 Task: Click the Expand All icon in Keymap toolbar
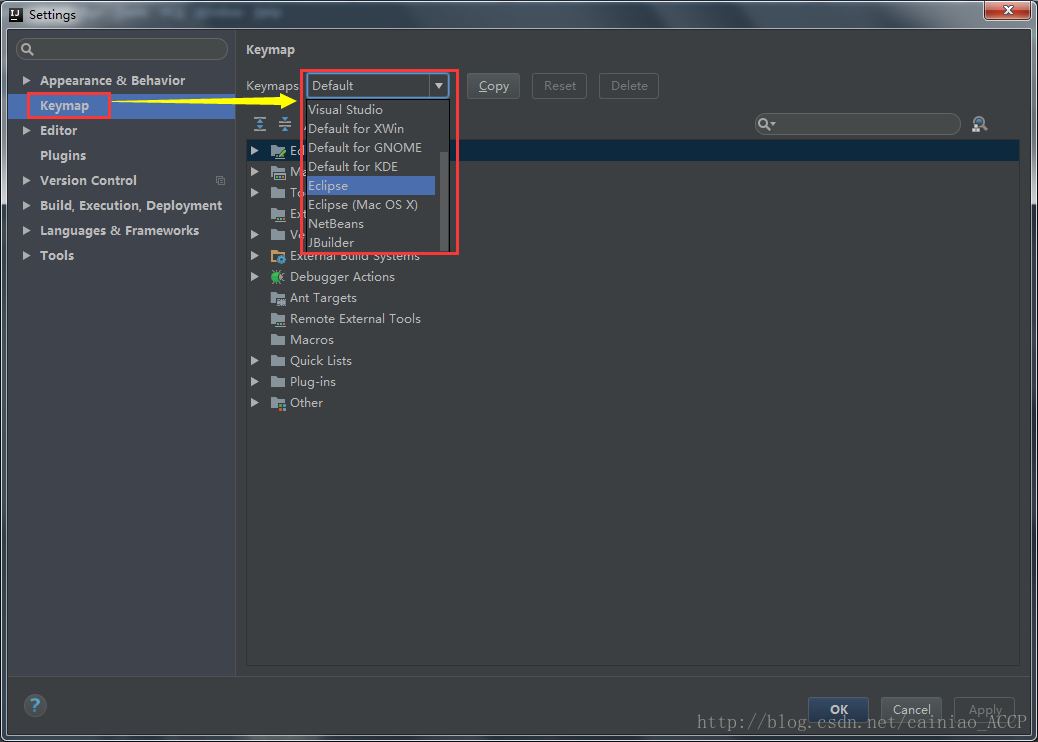tap(260, 124)
